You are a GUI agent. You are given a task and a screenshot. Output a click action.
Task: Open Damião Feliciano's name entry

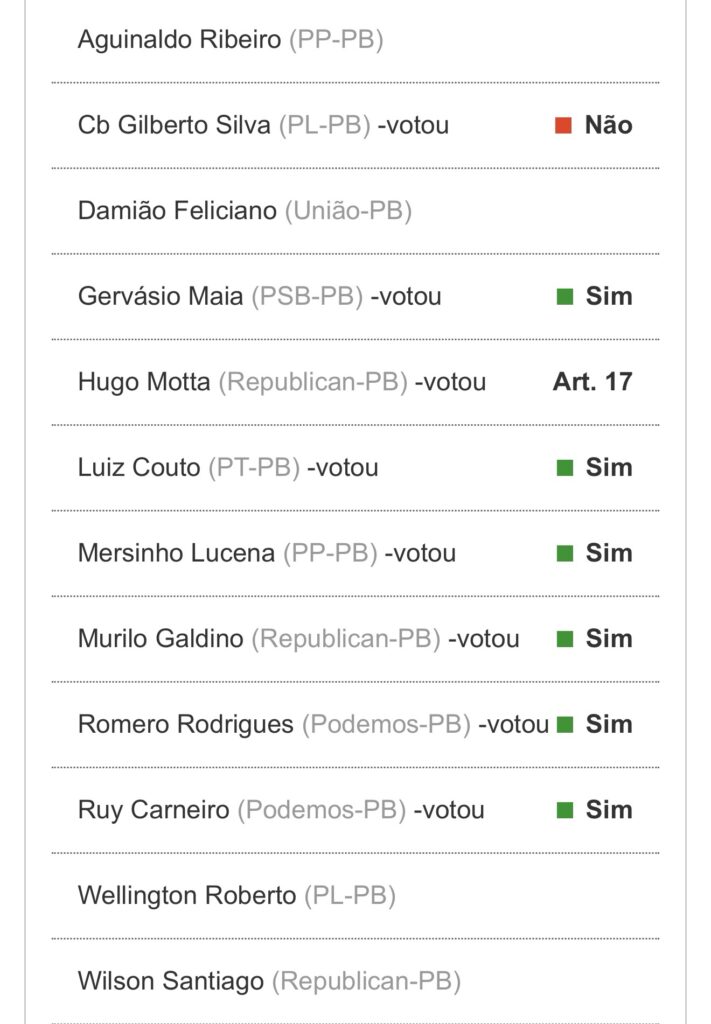pos(177,212)
